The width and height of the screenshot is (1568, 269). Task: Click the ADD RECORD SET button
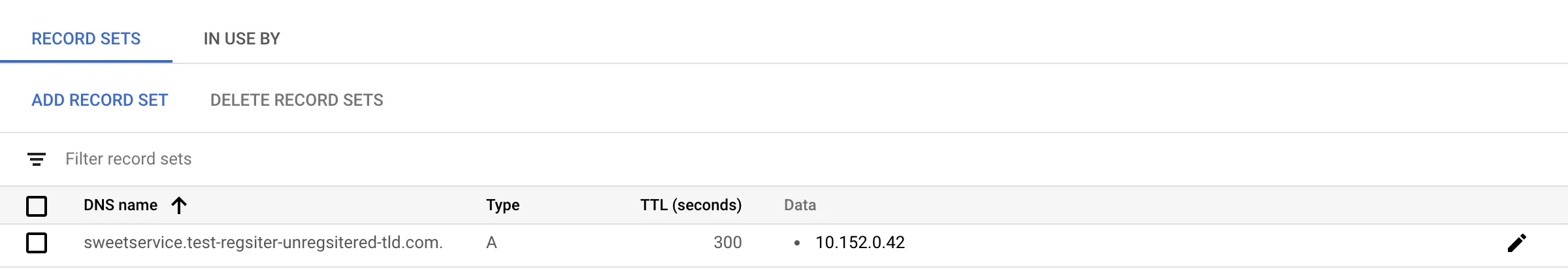coord(100,100)
